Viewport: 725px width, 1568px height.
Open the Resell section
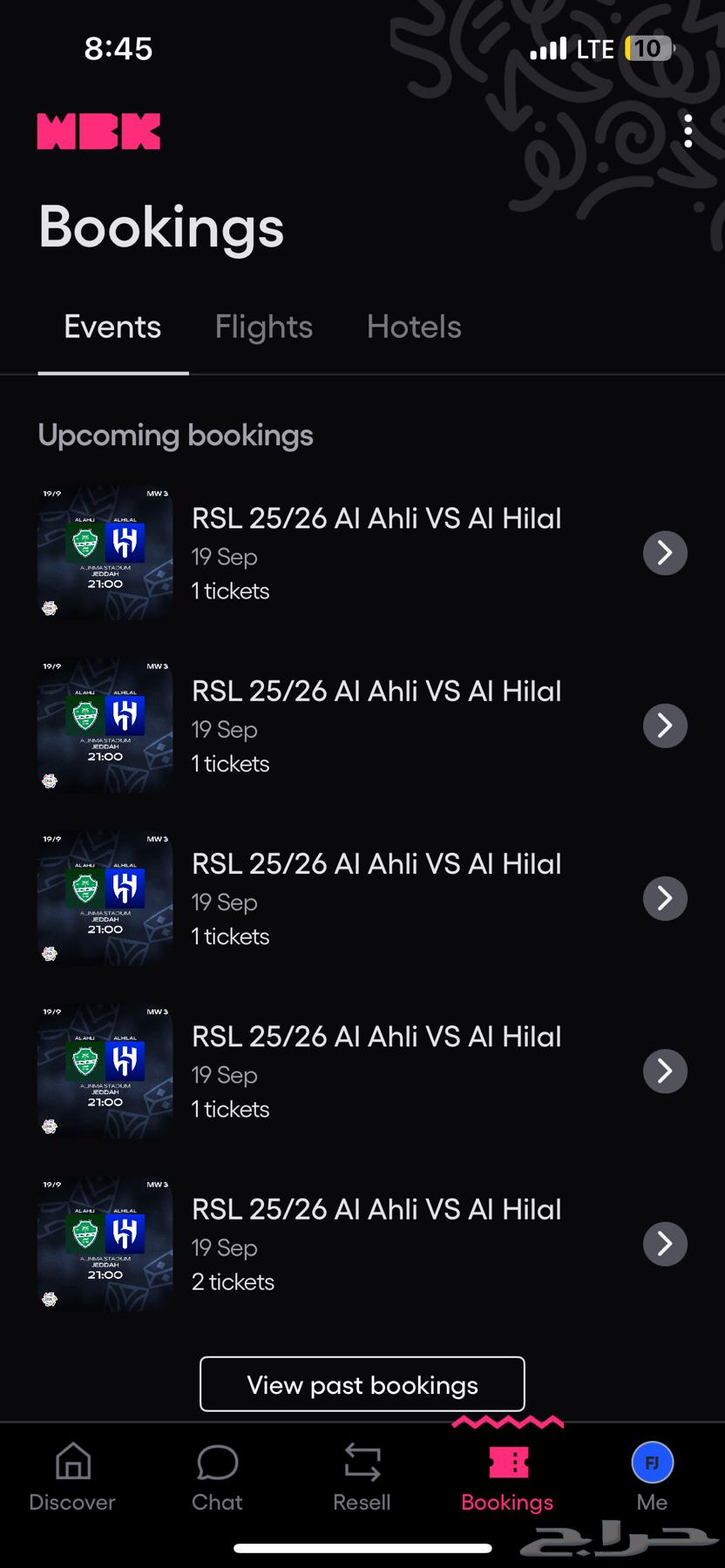362,1477
